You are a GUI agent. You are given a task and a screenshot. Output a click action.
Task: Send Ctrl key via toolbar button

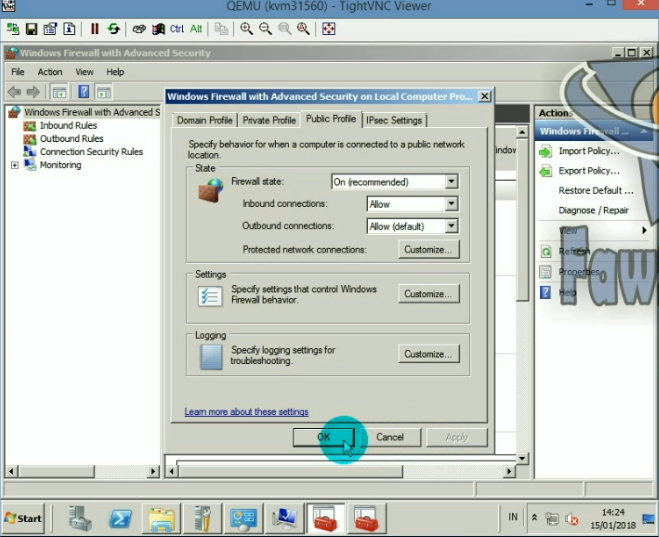177,29
